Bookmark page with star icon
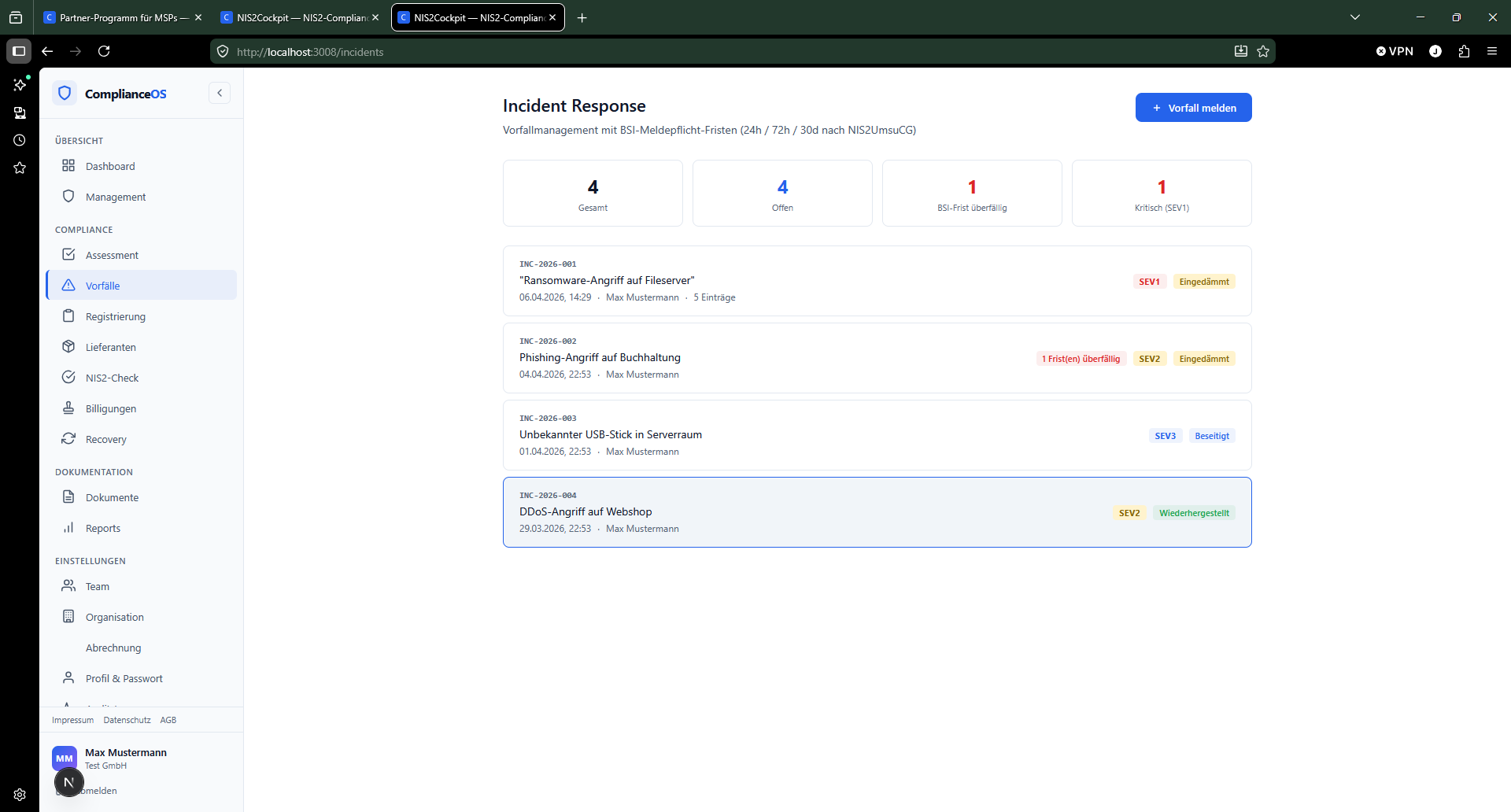The image size is (1511, 812). (x=1263, y=52)
